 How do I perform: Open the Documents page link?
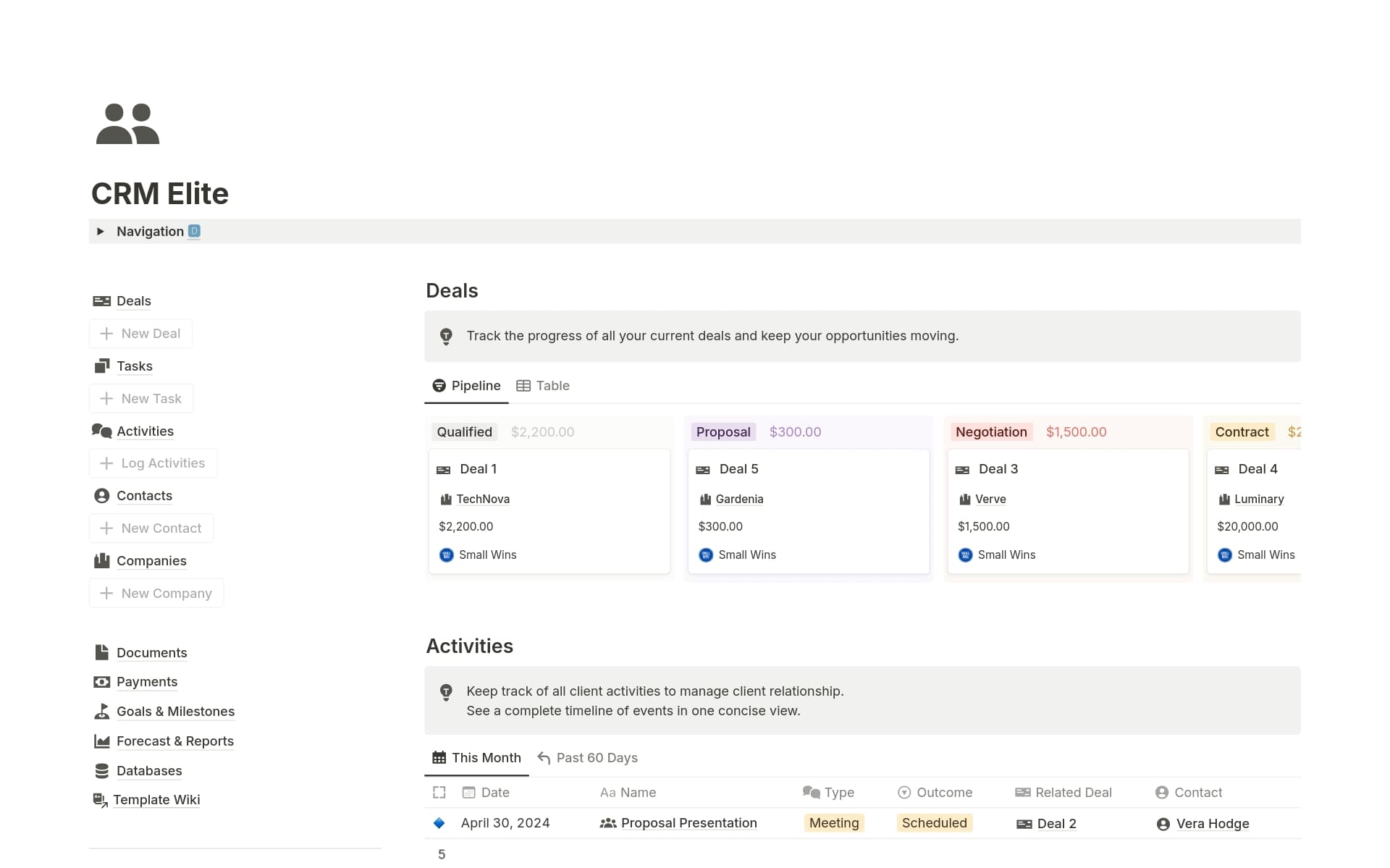click(x=151, y=653)
